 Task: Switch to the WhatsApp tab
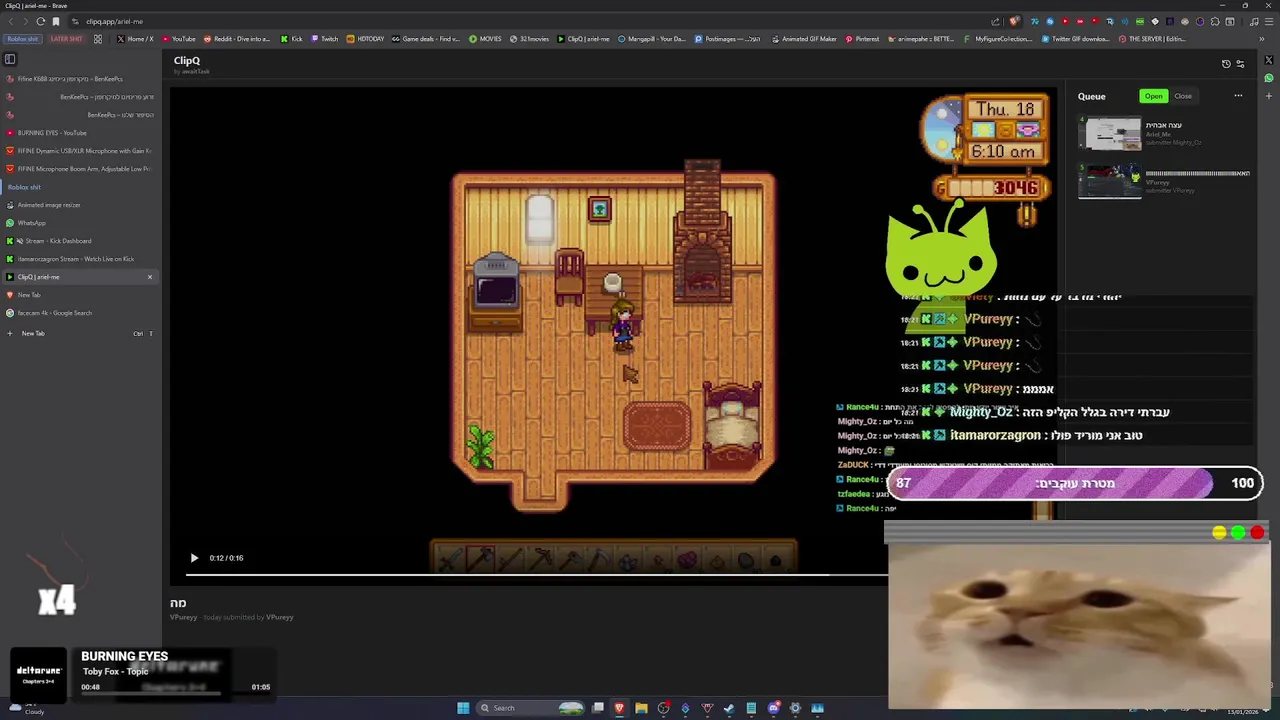coord(80,223)
